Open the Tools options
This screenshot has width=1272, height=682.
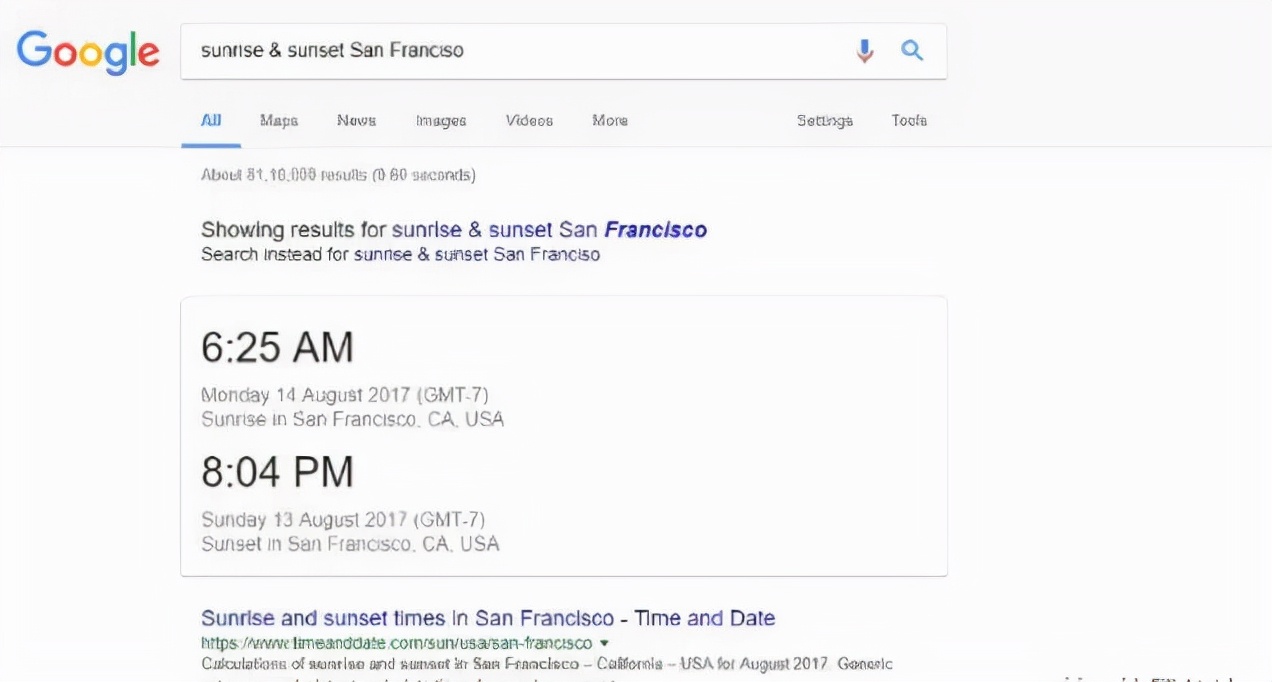pyautogui.click(x=909, y=120)
